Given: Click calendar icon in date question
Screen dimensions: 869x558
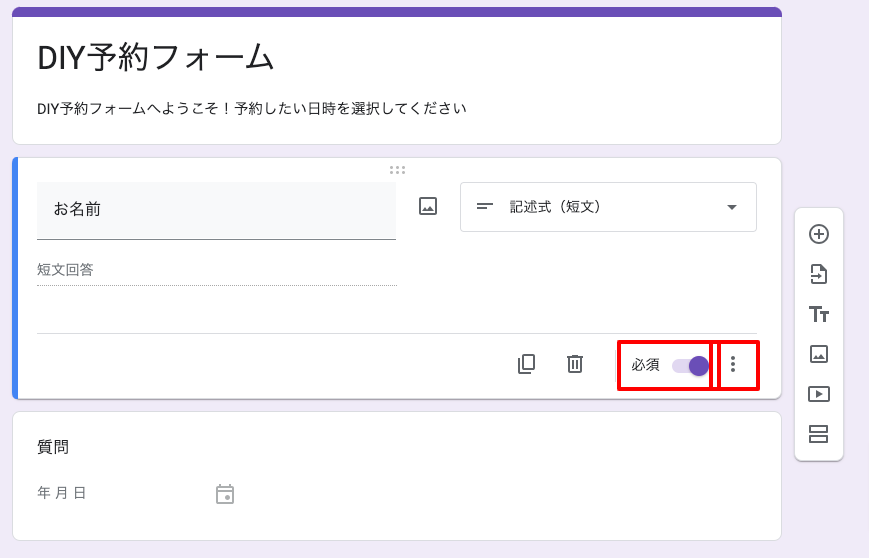Looking at the screenshot, I should coord(225,494).
